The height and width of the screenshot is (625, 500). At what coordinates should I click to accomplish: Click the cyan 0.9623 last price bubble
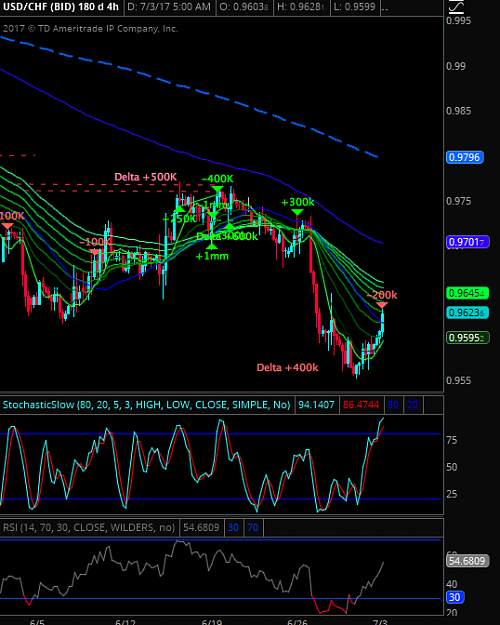467,312
